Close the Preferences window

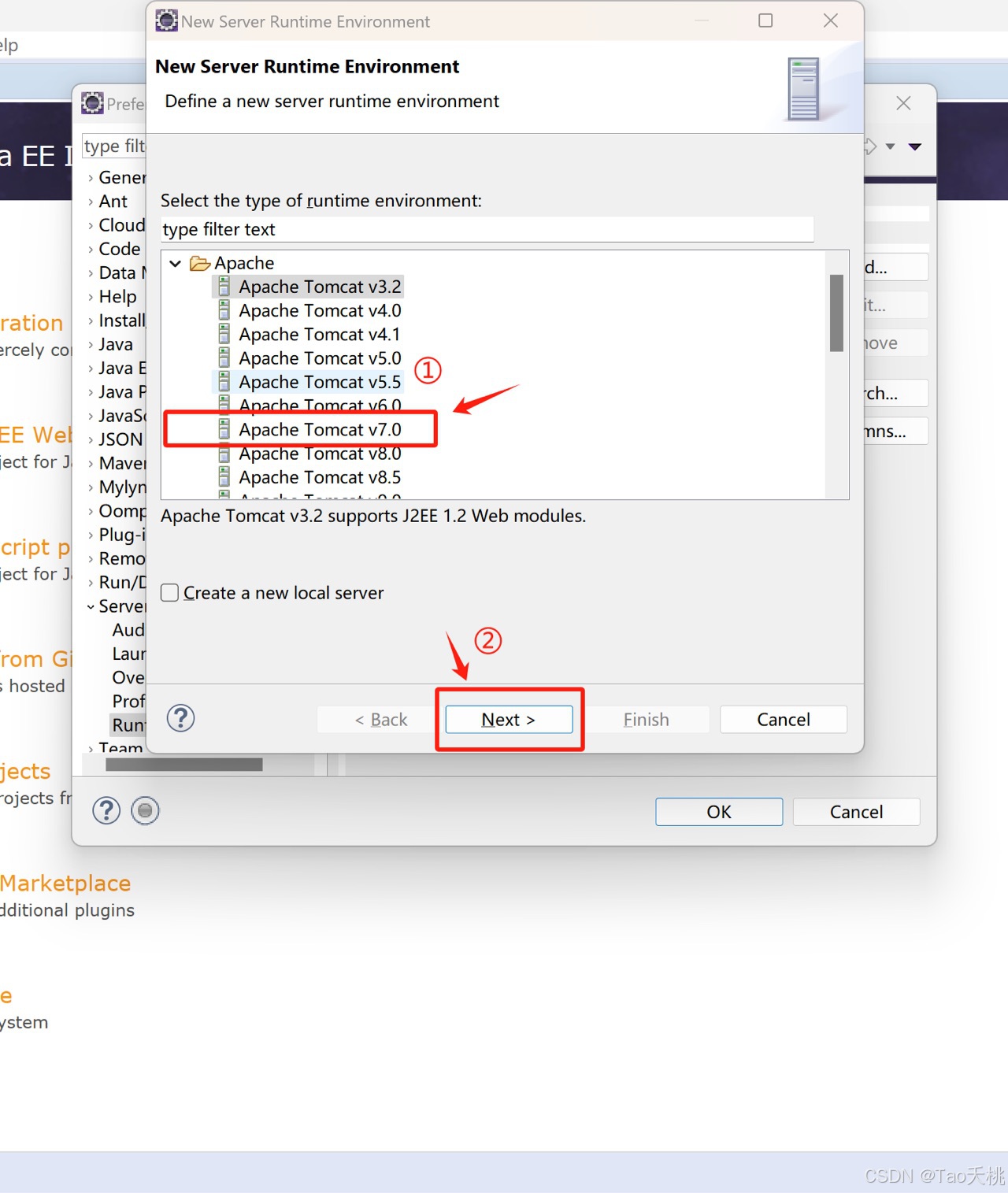(x=904, y=103)
